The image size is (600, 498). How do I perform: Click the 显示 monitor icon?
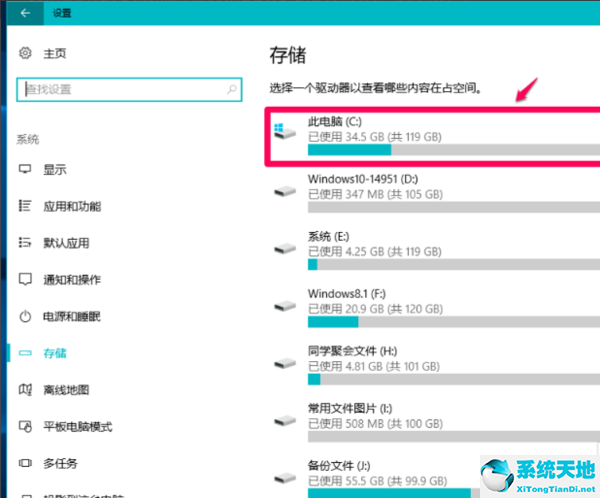click(x=25, y=169)
